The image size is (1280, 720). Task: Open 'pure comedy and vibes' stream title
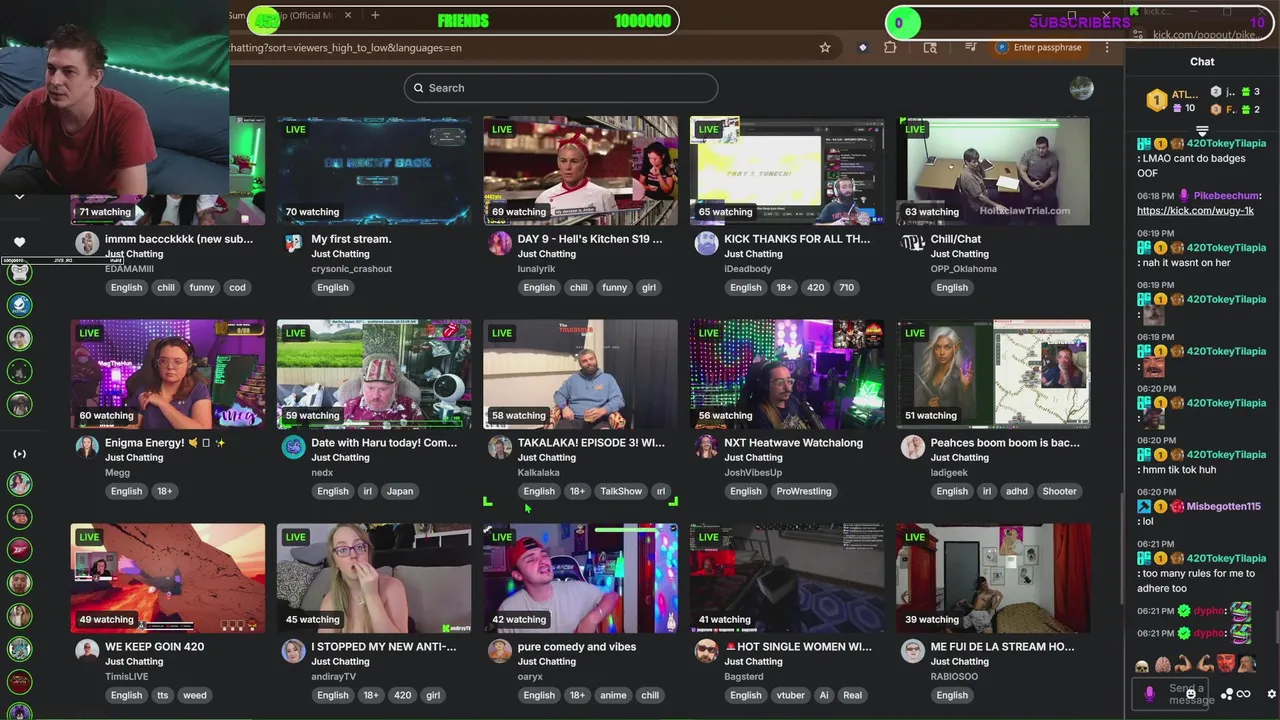[x=577, y=647]
